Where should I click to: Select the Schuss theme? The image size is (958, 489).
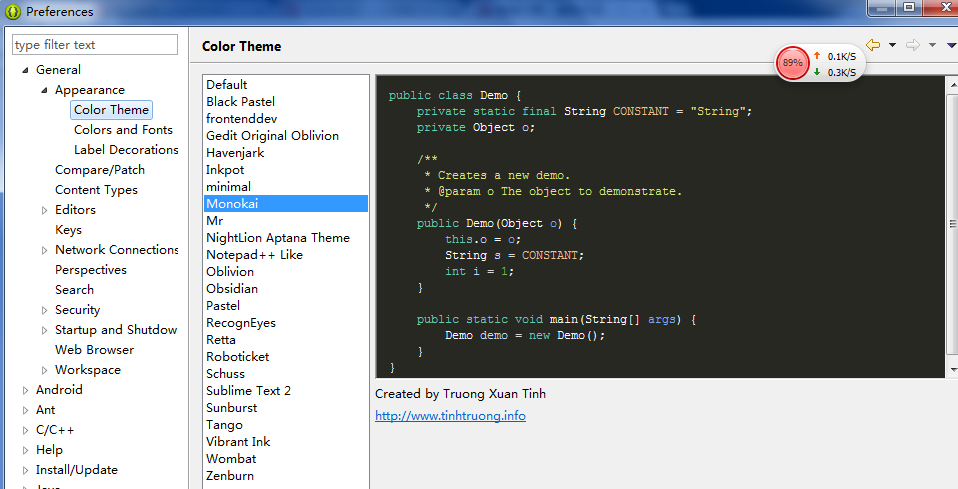pyautogui.click(x=286, y=374)
